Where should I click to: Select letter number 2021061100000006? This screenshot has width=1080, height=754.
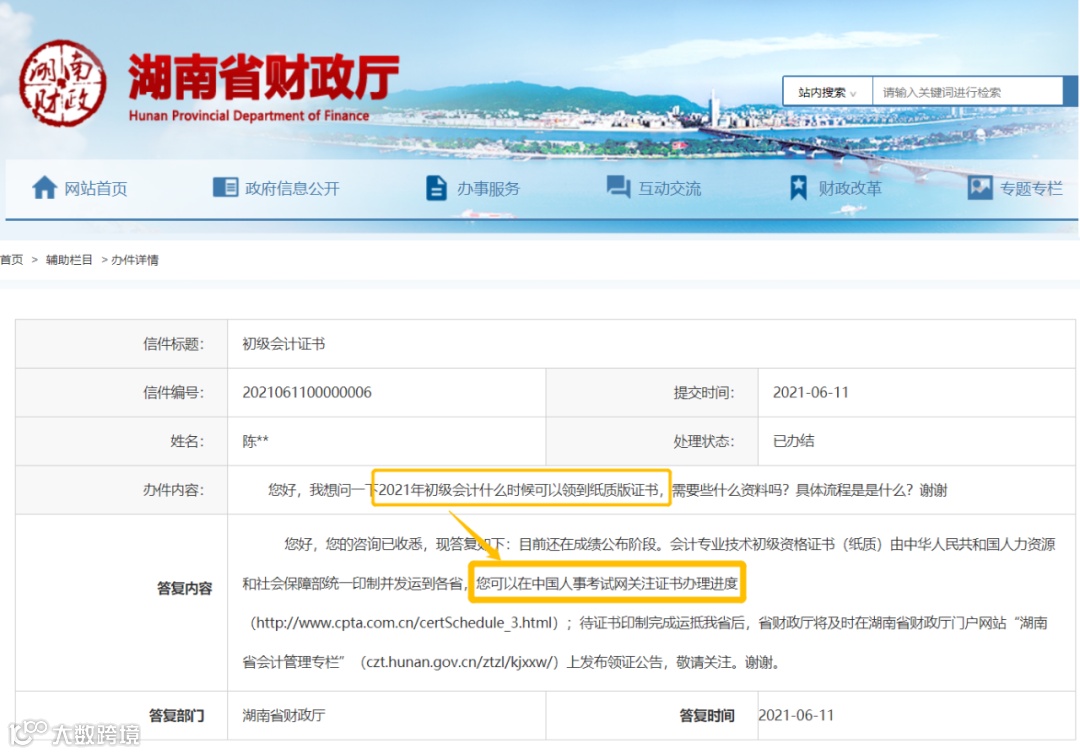307,392
